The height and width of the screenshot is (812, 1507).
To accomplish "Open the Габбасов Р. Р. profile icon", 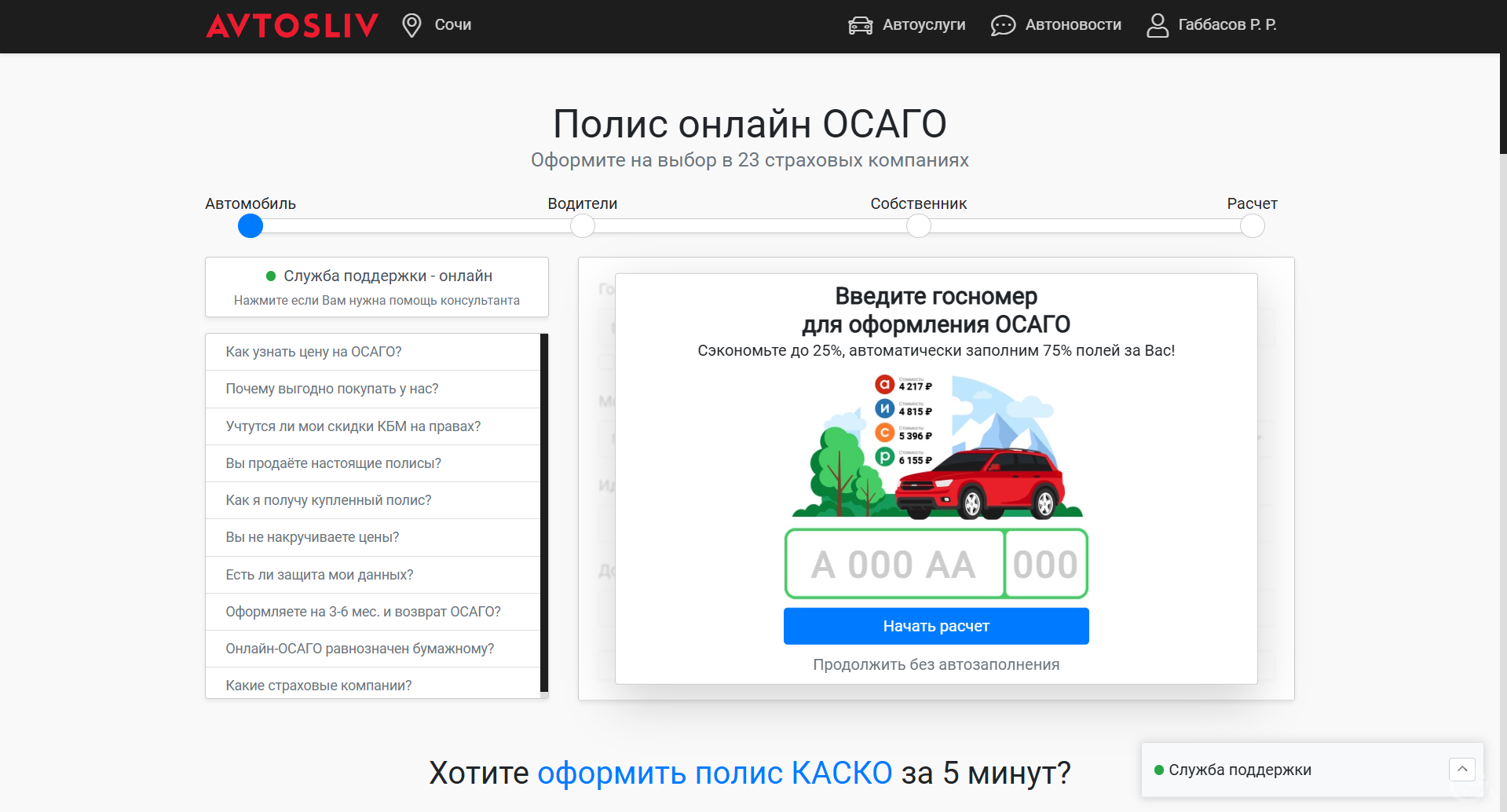I will tap(1156, 24).
